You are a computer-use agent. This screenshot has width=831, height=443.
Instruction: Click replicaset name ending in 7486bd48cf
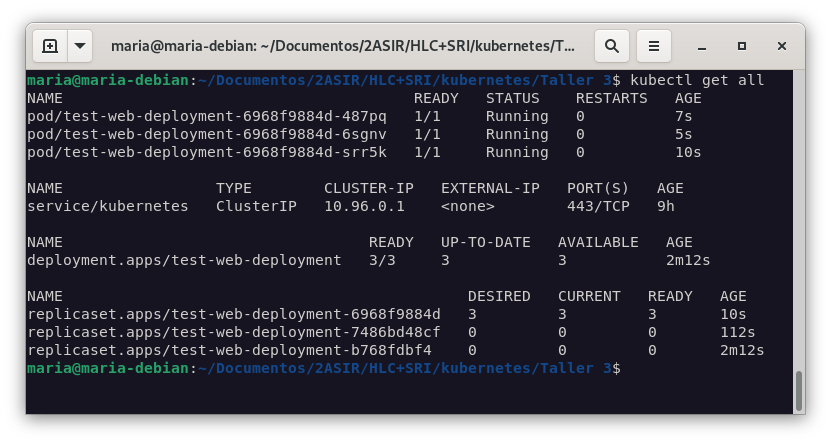coord(233,333)
